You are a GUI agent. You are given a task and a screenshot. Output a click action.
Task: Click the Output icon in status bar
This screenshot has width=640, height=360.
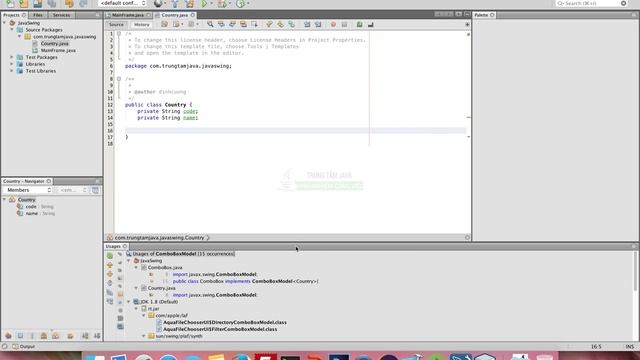16,347
